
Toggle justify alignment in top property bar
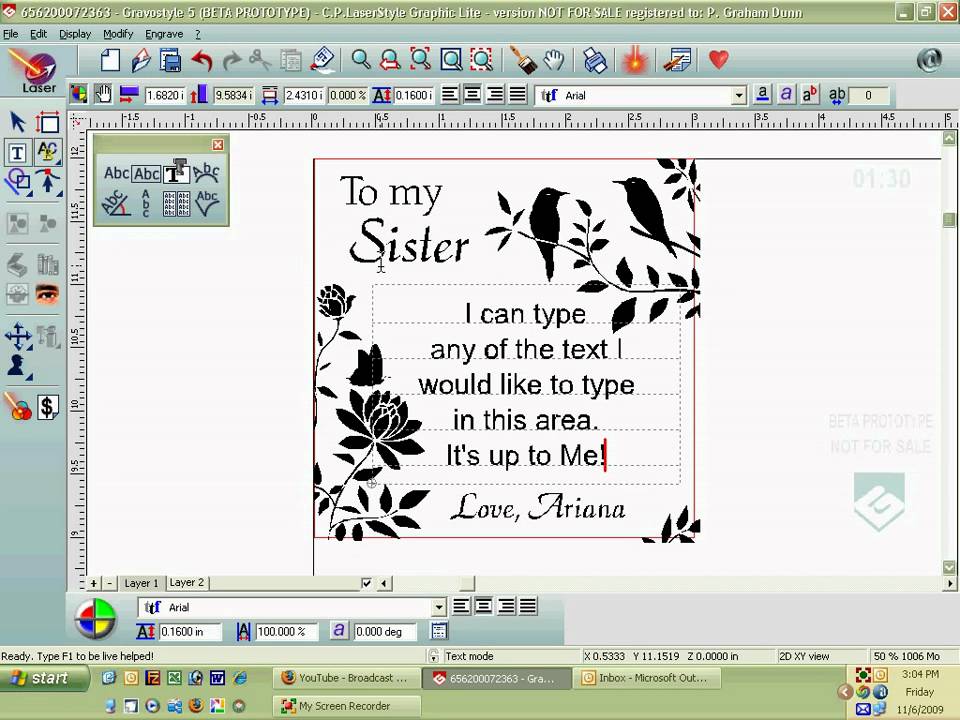(517, 95)
